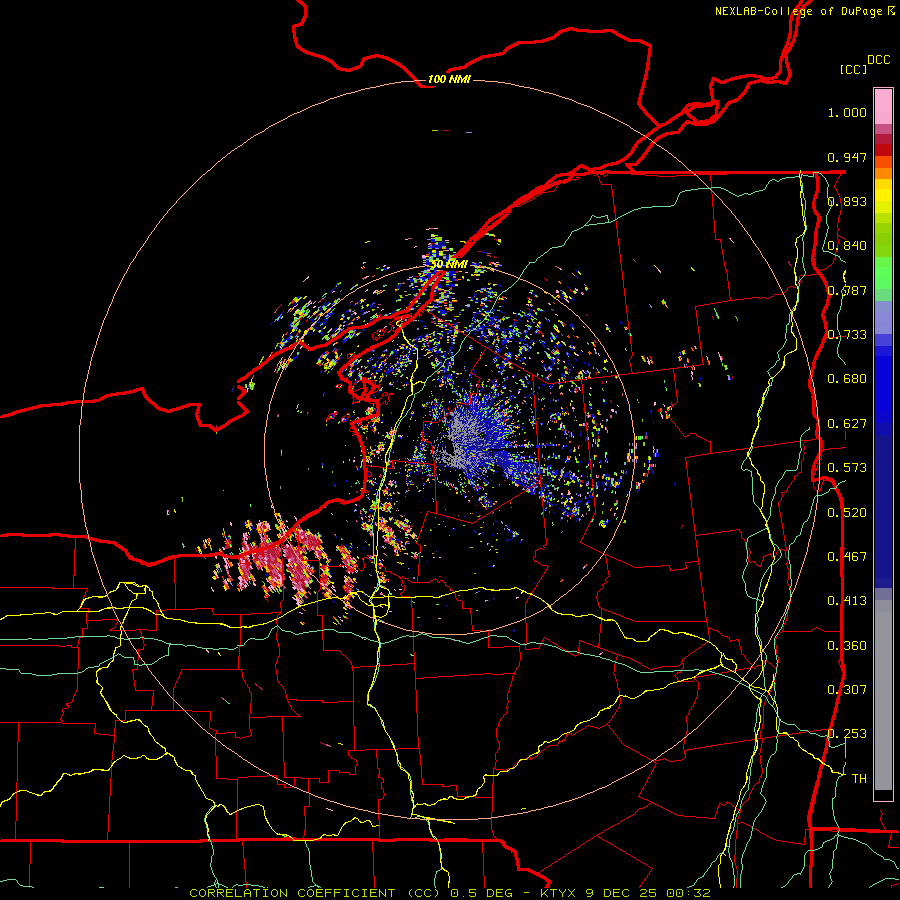Click the 9 DEC 25 00:32 timestamp

(647, 893)
